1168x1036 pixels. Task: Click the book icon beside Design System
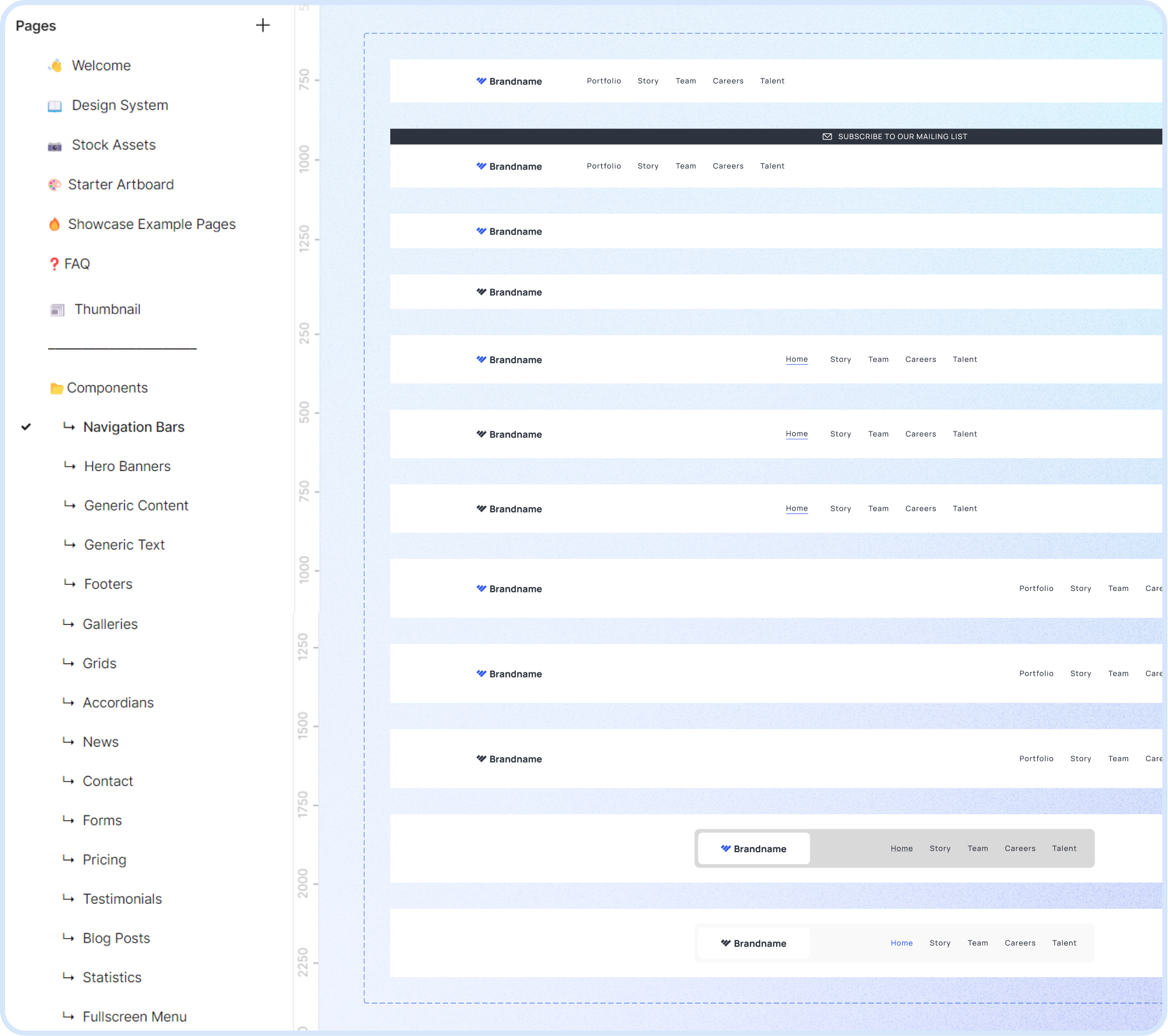[55, 106]
